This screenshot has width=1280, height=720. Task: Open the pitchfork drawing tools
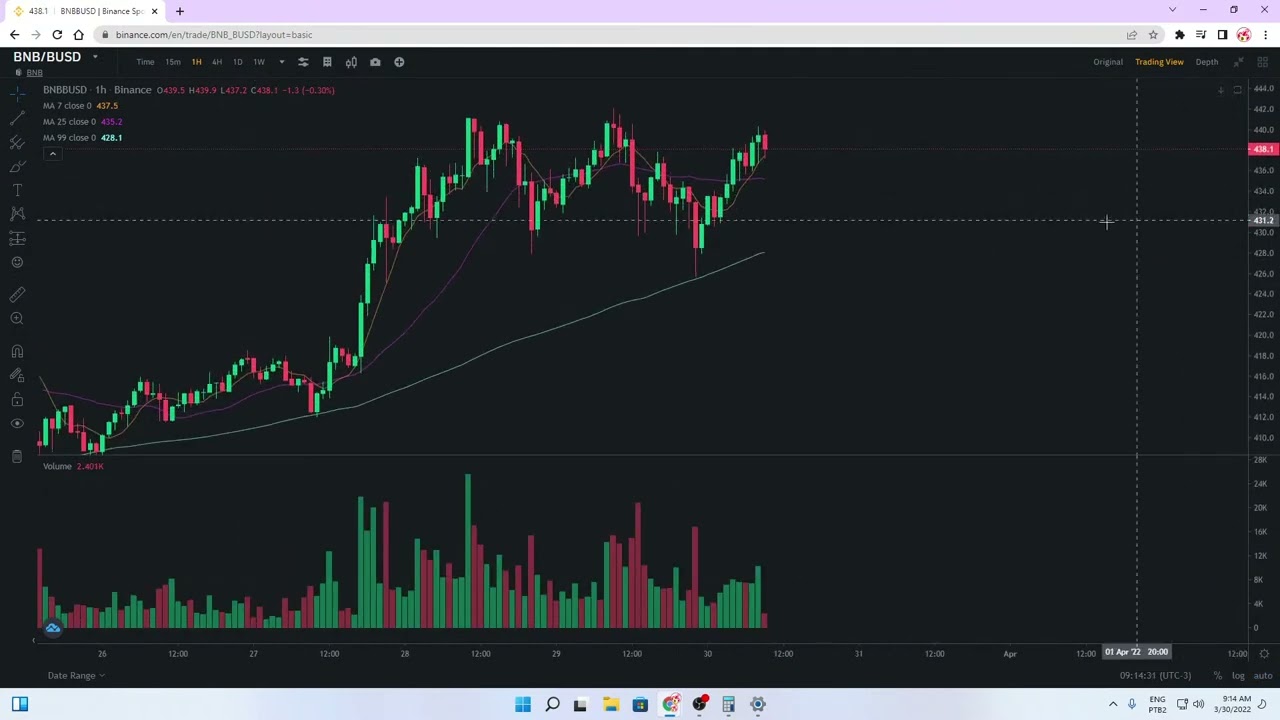[17, 142]
